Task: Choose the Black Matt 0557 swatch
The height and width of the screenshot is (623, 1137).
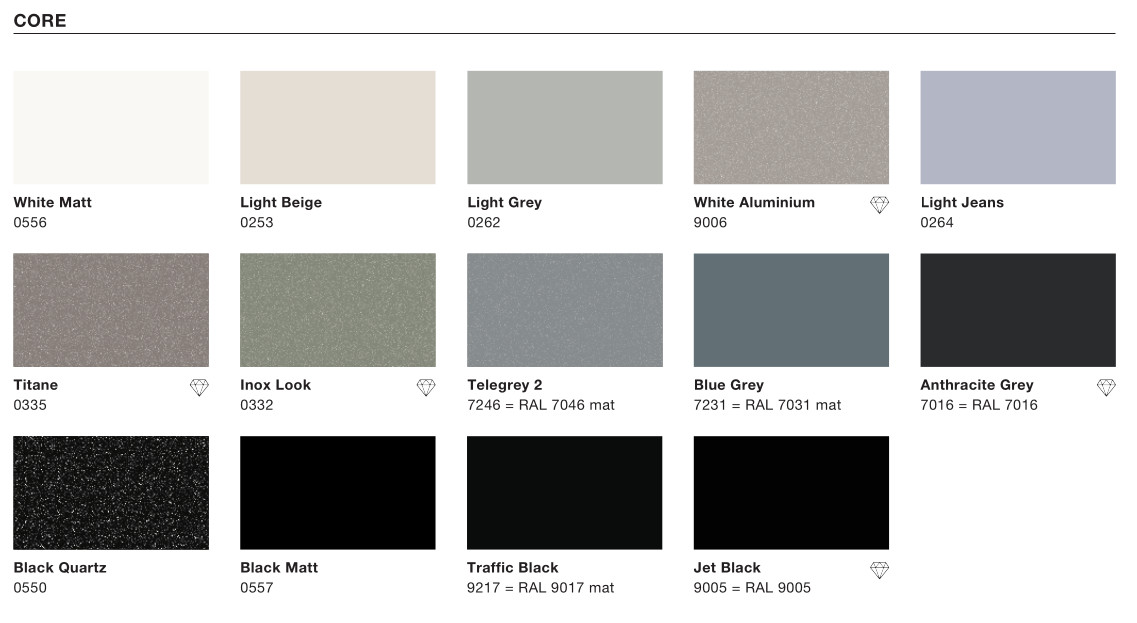Action: (x=338, y=492)
